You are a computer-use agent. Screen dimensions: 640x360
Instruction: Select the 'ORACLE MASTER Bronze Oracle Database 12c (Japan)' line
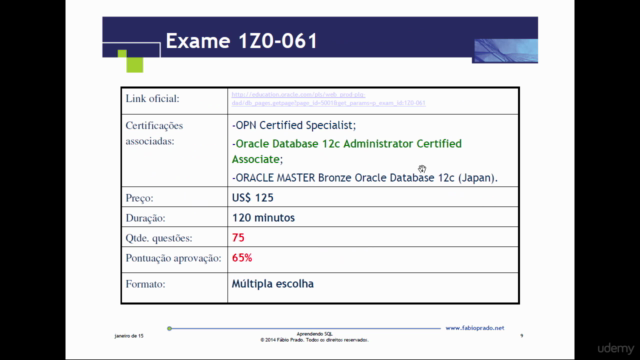pyautogui.click(x=364, y=178)
